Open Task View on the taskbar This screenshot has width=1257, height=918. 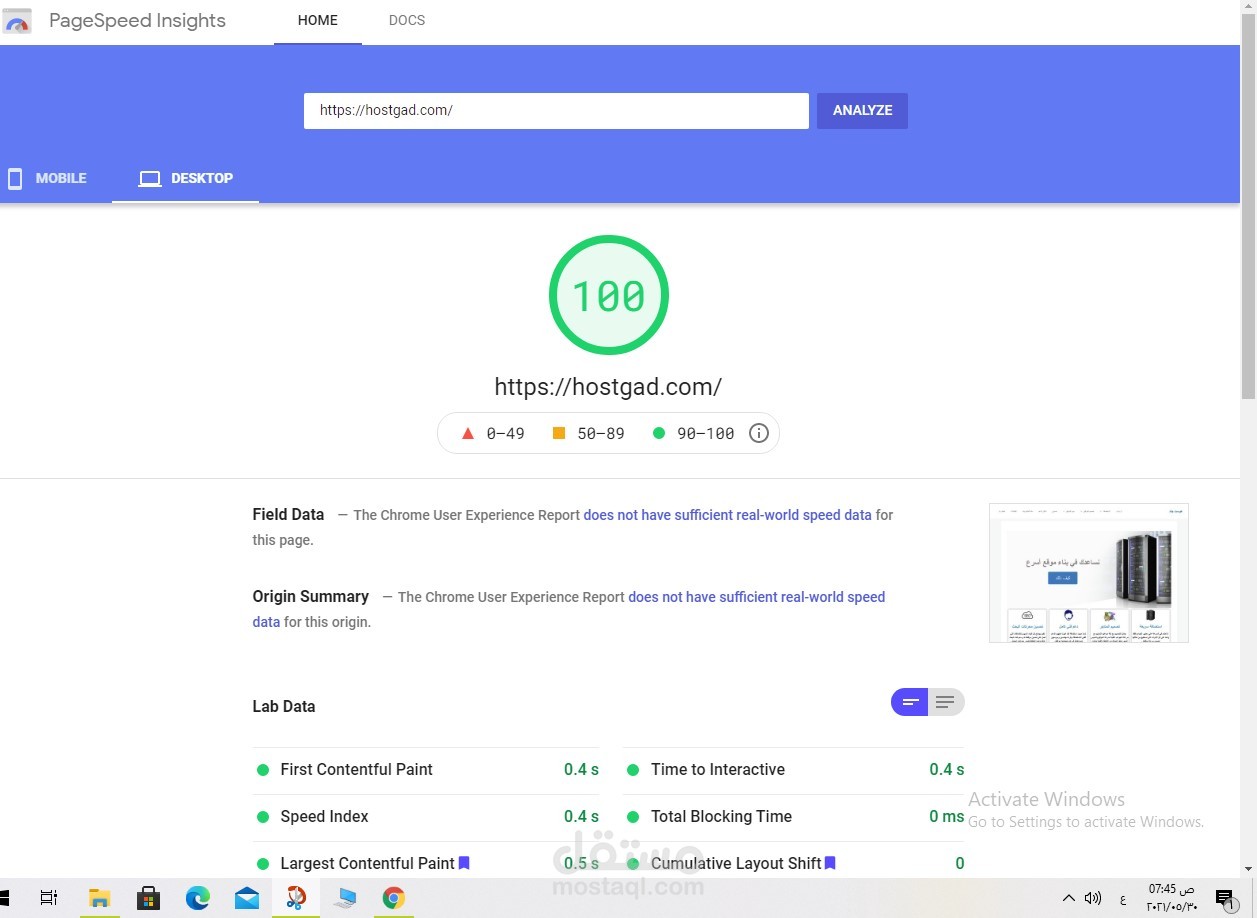49,898
